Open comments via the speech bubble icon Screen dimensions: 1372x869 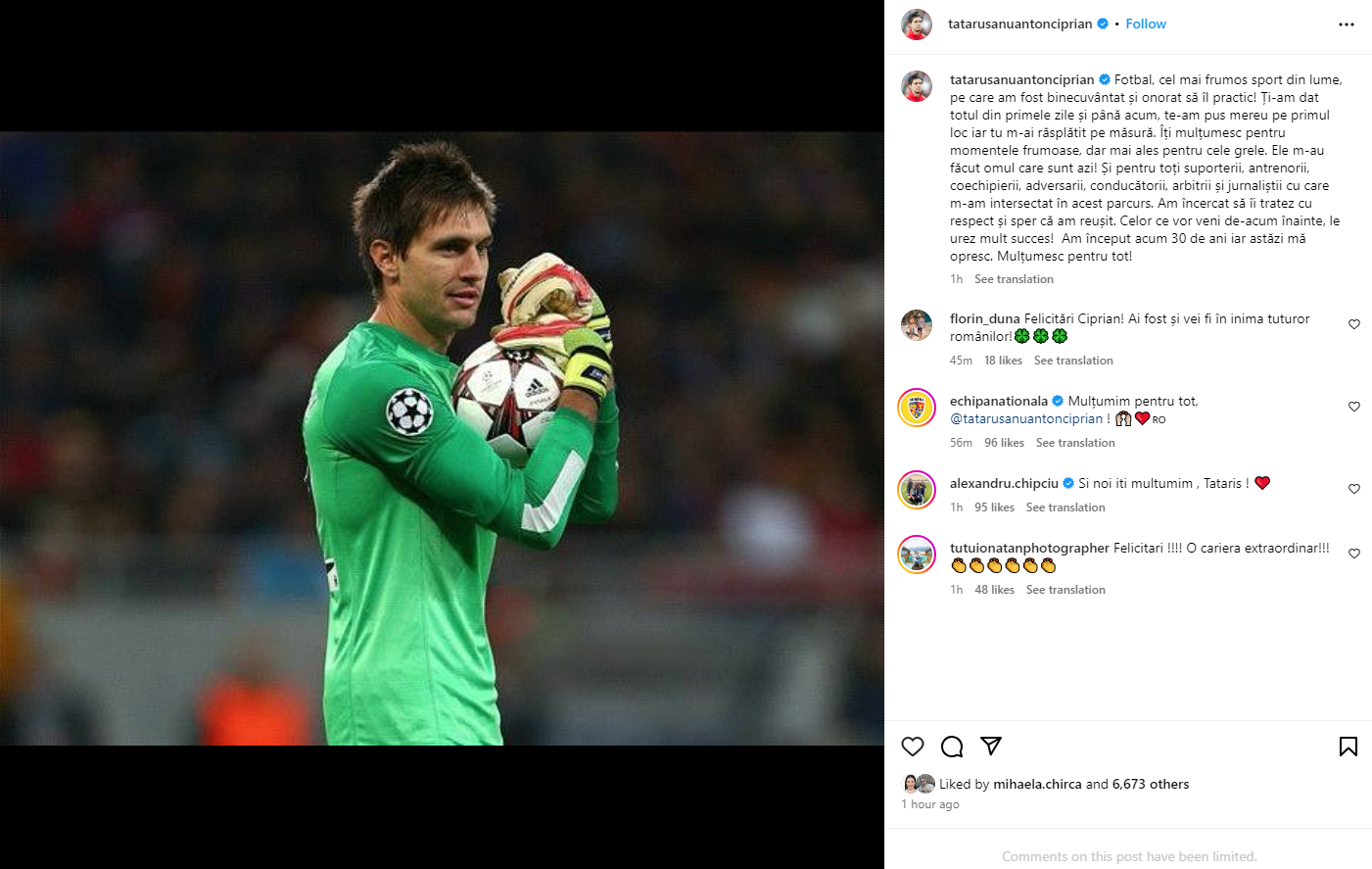click(952, 747)
